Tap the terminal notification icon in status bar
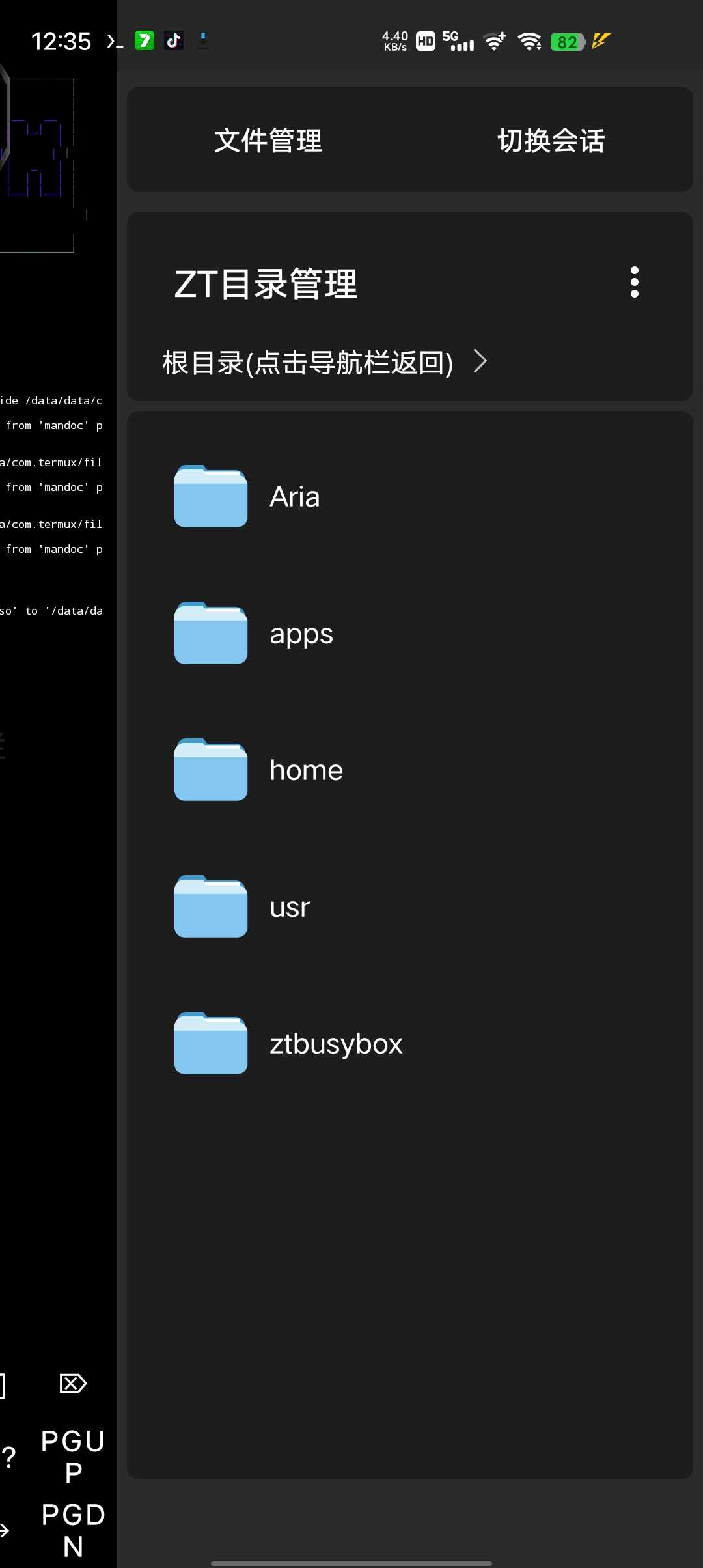Screen dimensions: 703x1568 [115, 42]
